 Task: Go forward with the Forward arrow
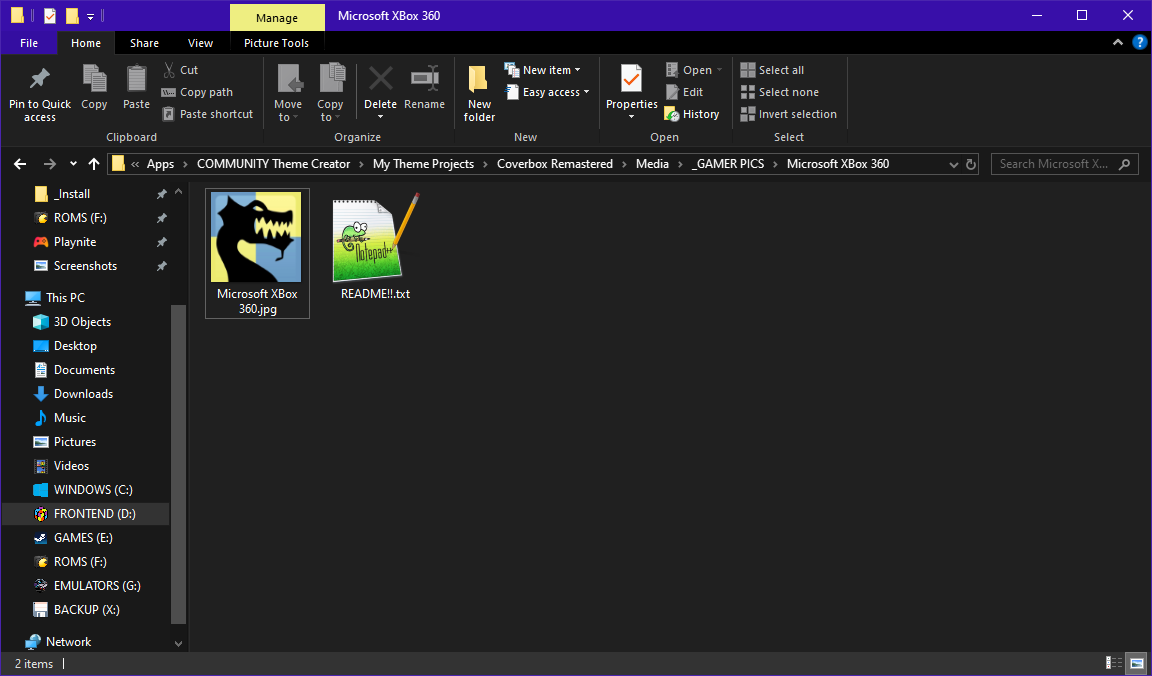[49, 164]
